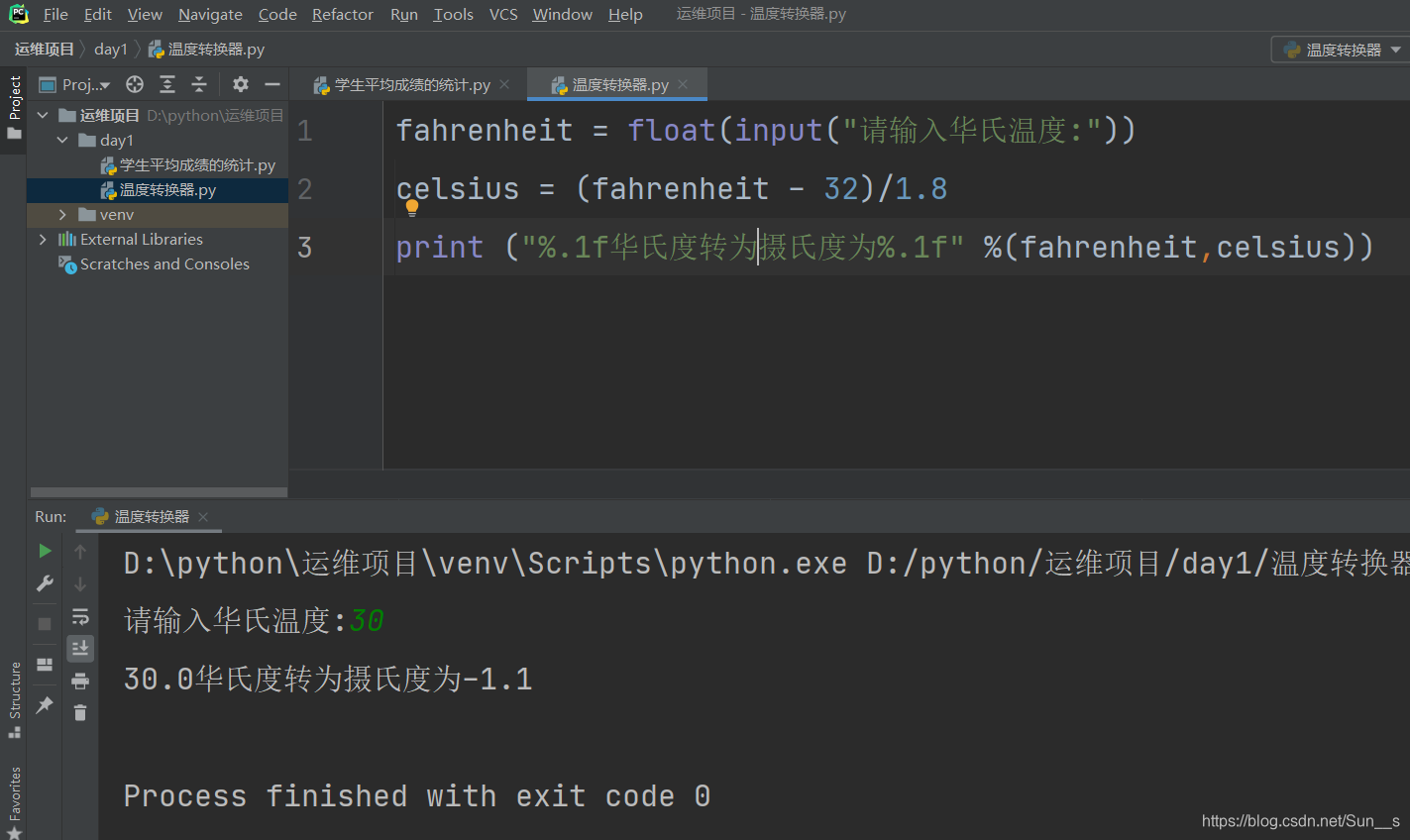Viewport: 1410px width, 840px height.
Task: Open the Tools menu
Action: tap(453, 14)
